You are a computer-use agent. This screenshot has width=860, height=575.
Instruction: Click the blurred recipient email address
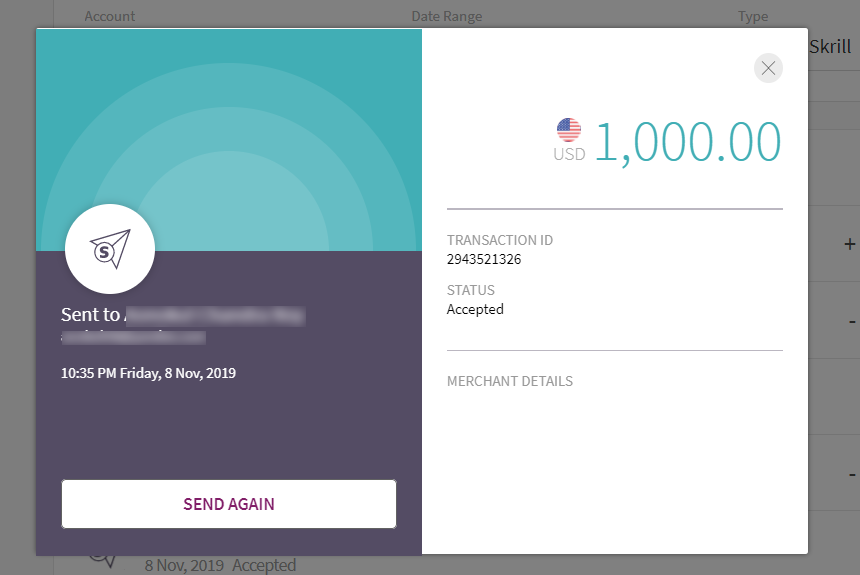click(133, 337)
